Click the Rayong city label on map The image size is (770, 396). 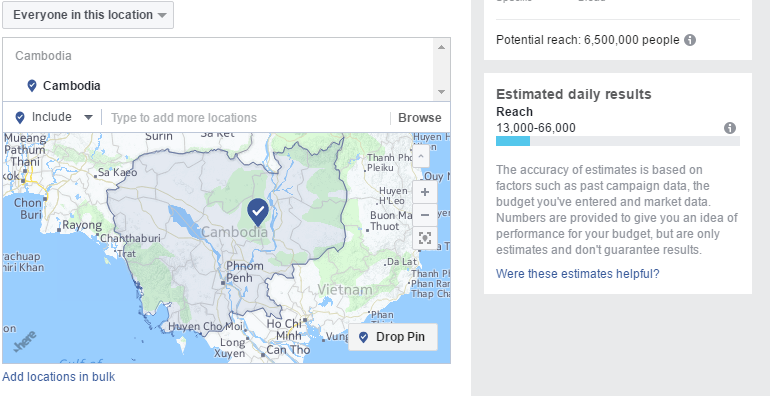[x=82, y=226]
